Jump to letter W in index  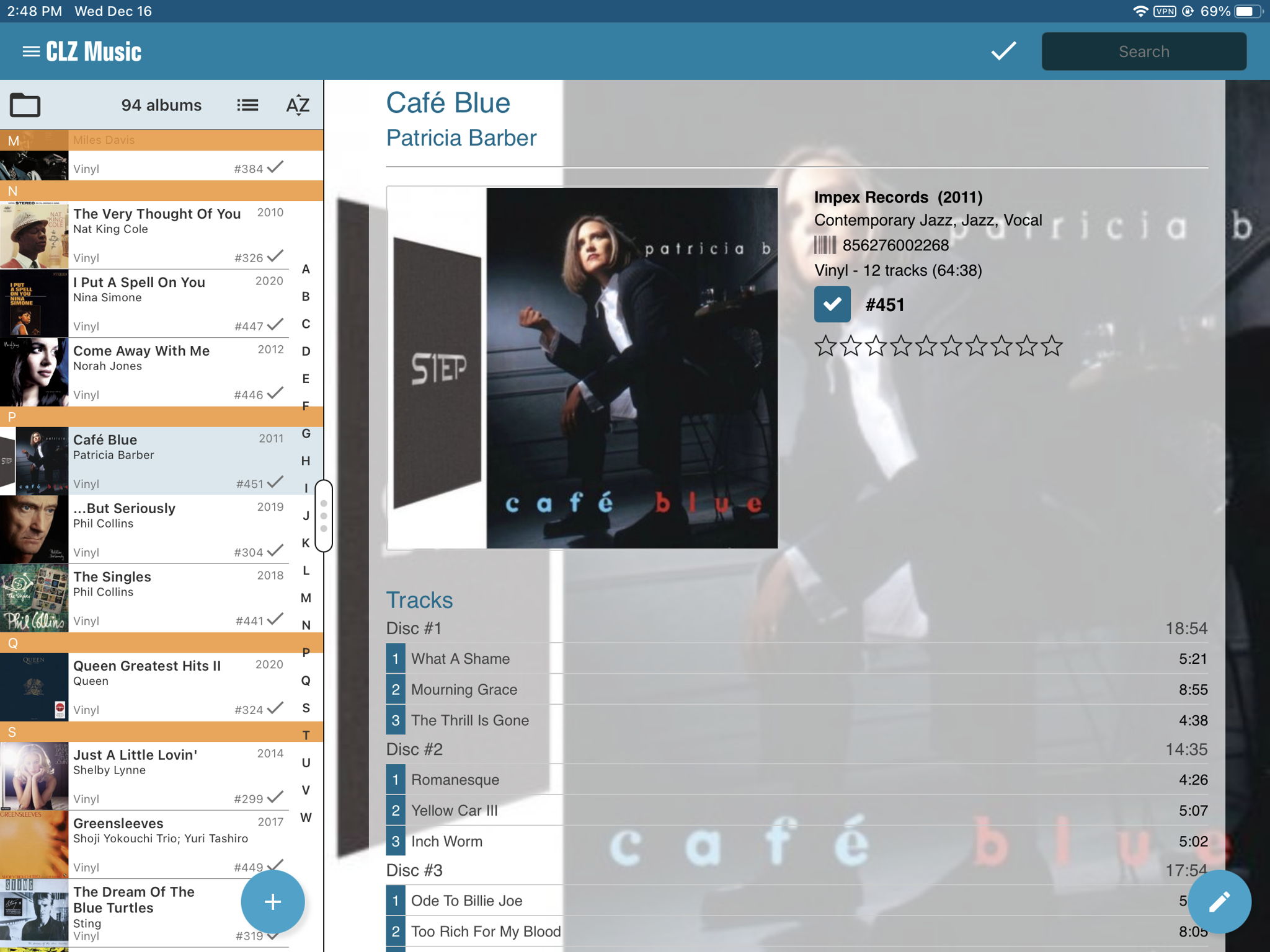click(306, 817)
